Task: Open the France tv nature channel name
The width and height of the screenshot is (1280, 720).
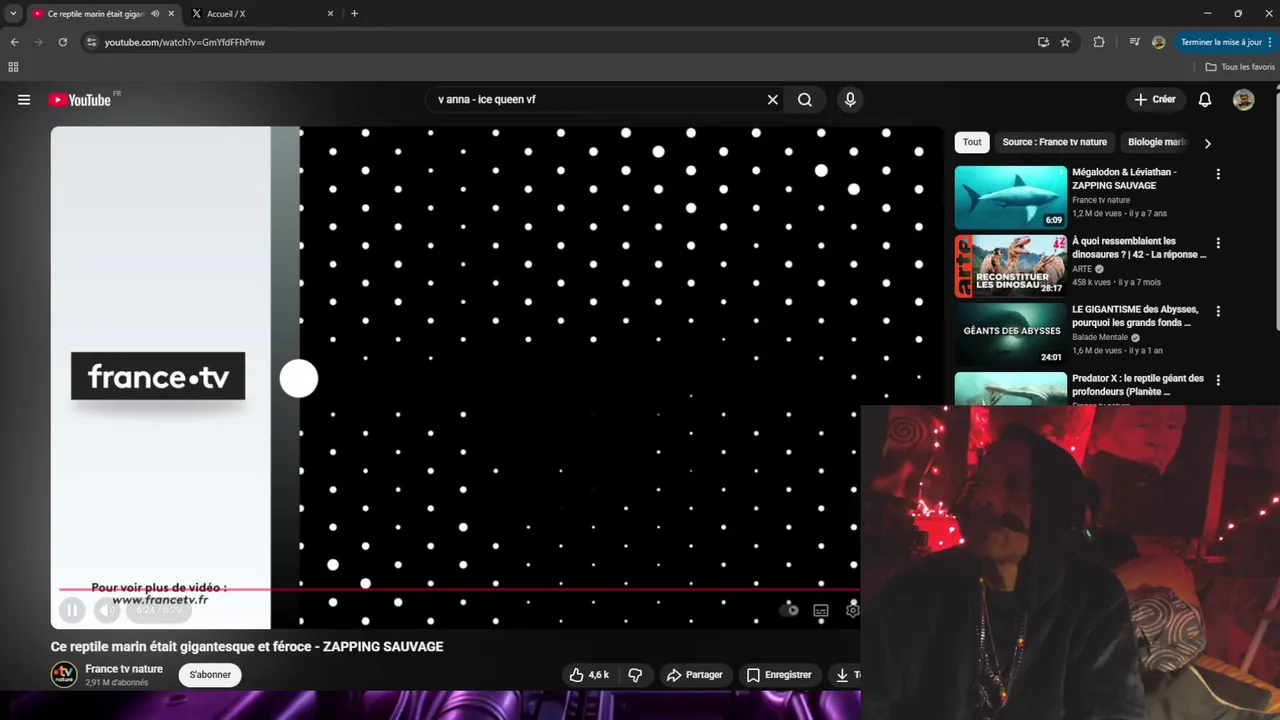Action: point(124,669)
